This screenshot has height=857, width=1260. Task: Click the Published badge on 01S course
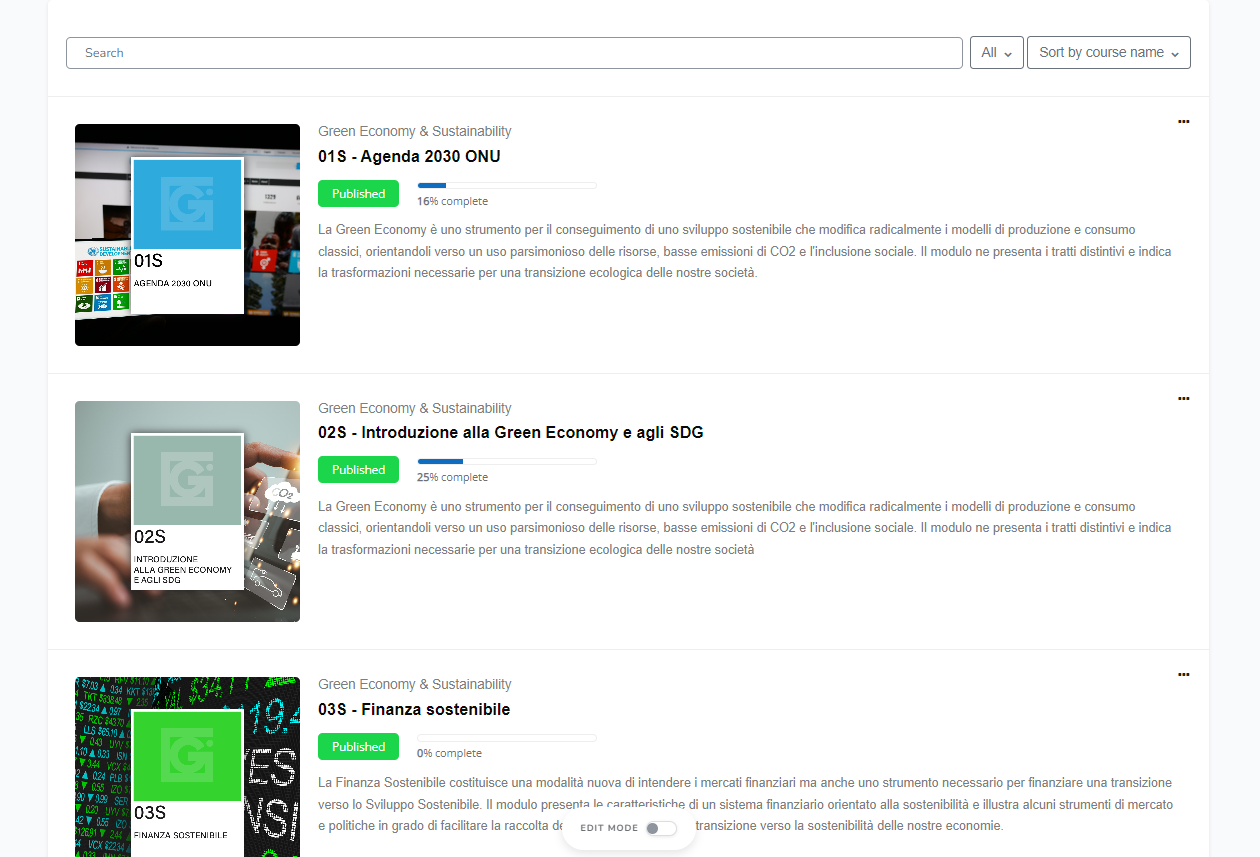358,194
